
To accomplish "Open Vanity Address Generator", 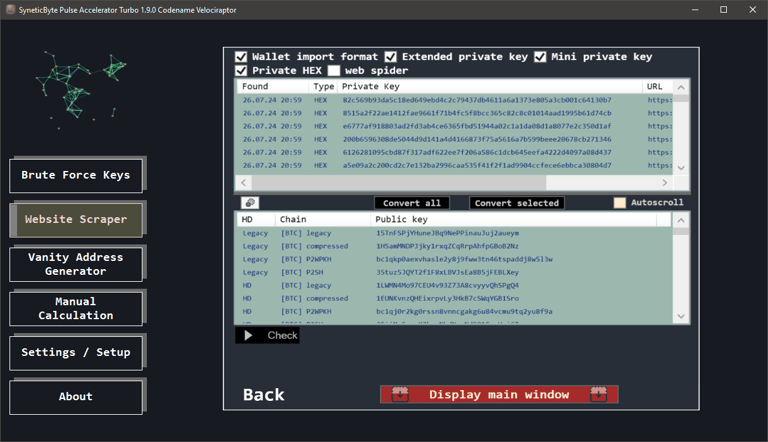I will pos(76,264).
